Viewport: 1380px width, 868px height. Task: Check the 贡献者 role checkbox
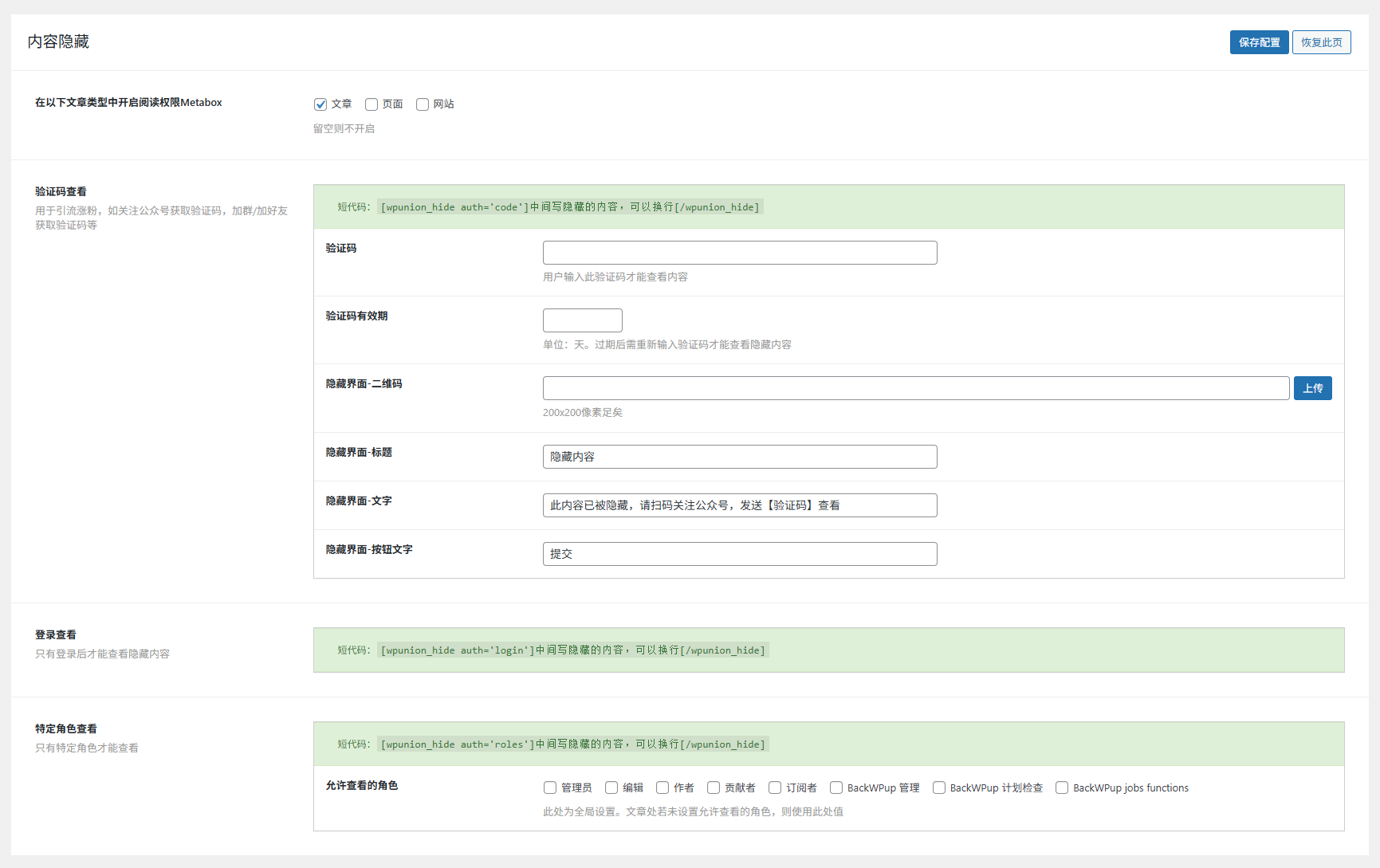(x=714, y=787)
